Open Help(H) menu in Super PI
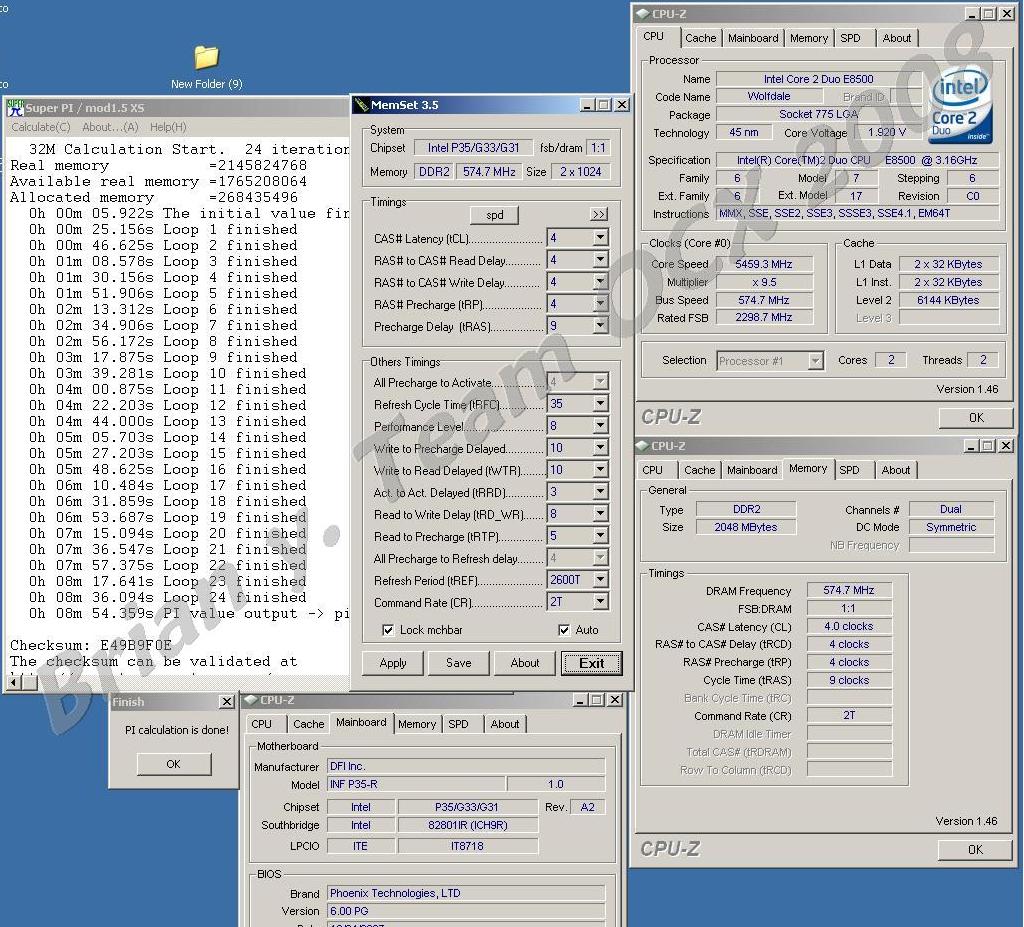Viewport: 1024px width, 927px height. pos(168,127)
